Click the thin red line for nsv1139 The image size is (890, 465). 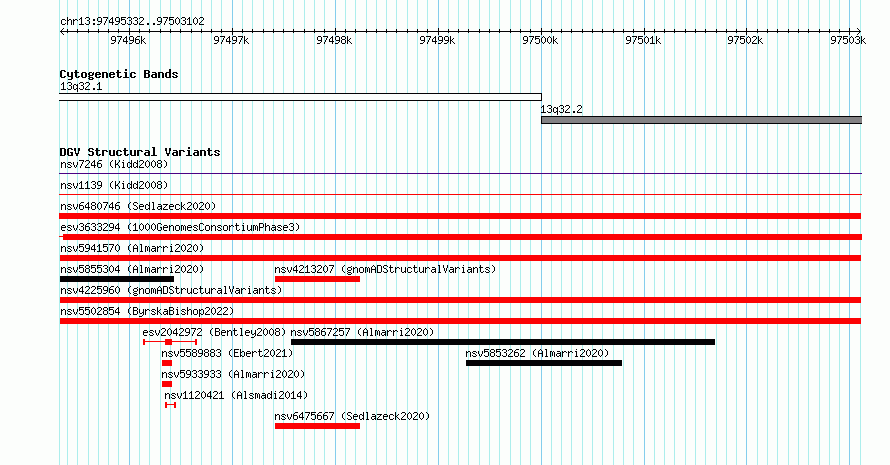click(460, 195)
